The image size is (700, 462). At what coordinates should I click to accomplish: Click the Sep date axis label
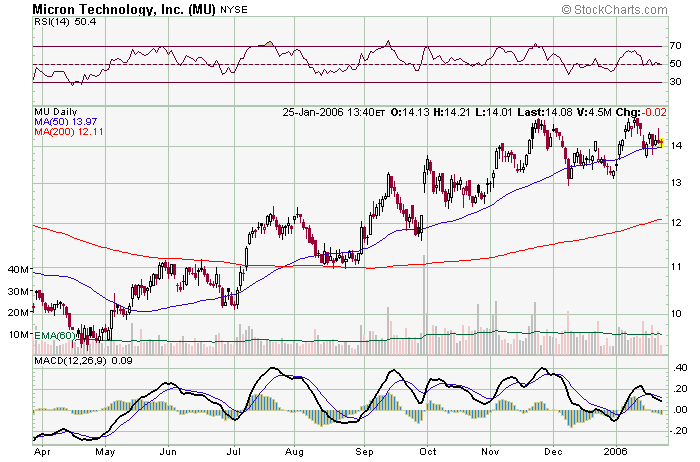click(x=364, y=452)
